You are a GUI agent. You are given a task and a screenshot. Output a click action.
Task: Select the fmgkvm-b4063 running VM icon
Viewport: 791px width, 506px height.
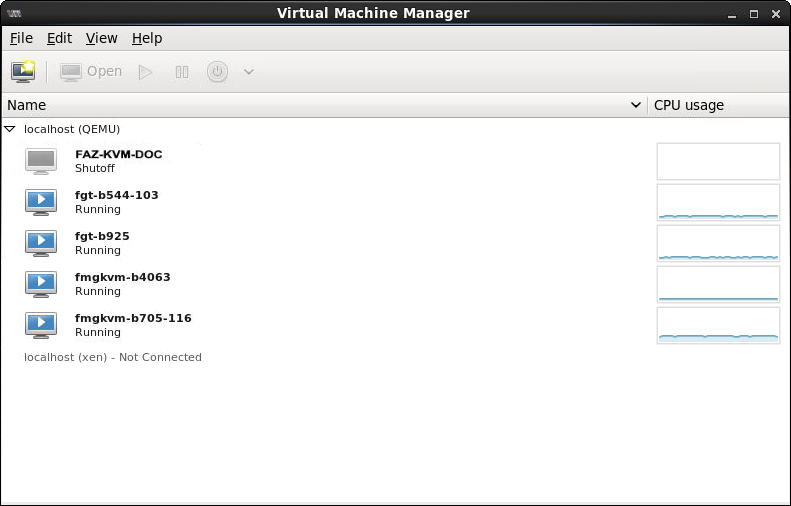tap(41, 284)
